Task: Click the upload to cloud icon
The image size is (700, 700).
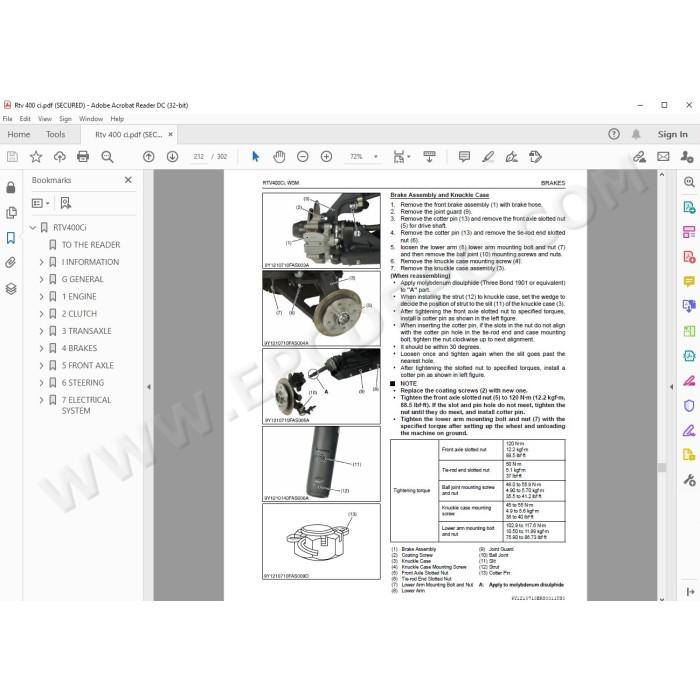Action: click(x=59, y=157)
